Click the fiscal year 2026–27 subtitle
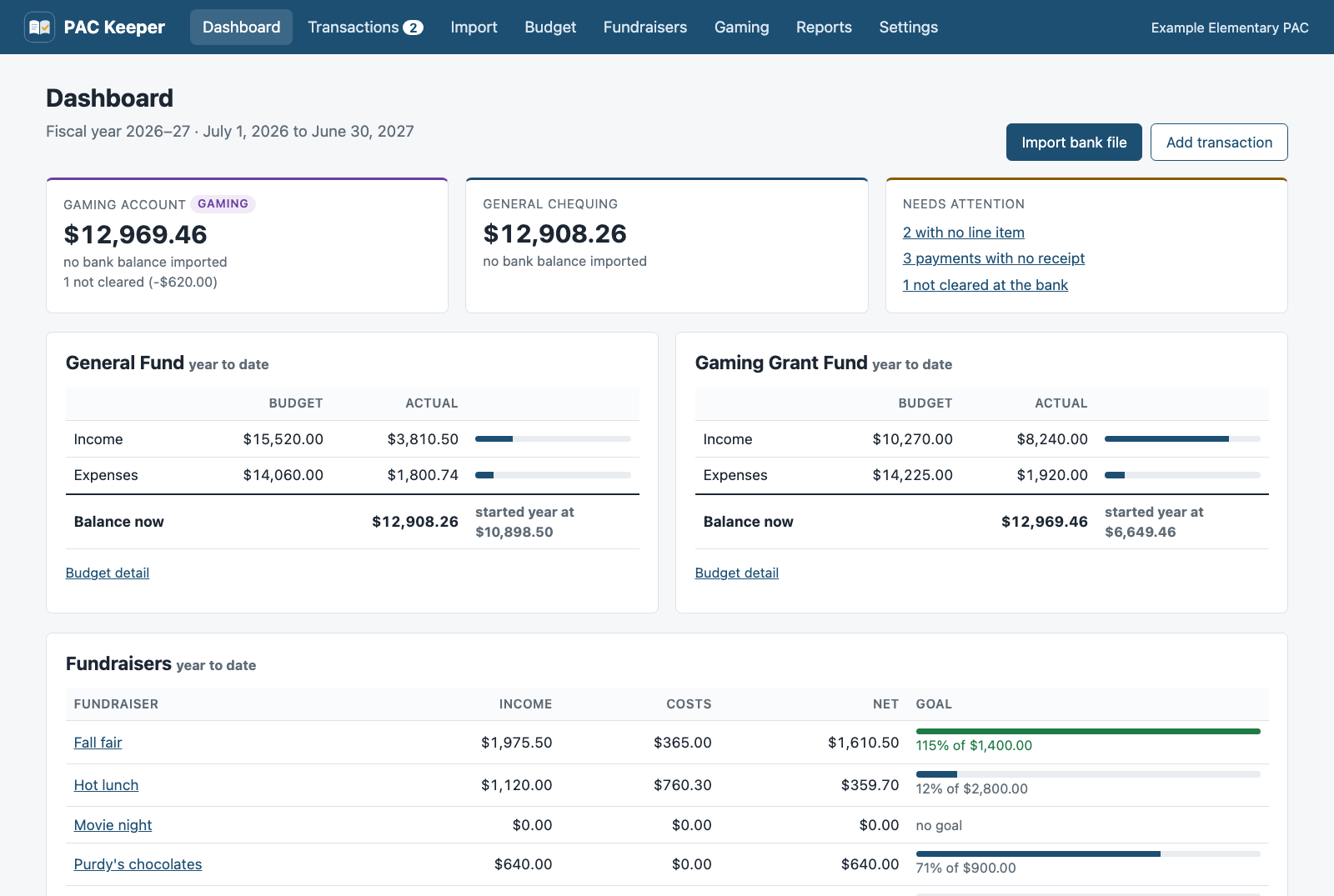The width and height of the screenshot is (1334, 896). coord(230,132)
